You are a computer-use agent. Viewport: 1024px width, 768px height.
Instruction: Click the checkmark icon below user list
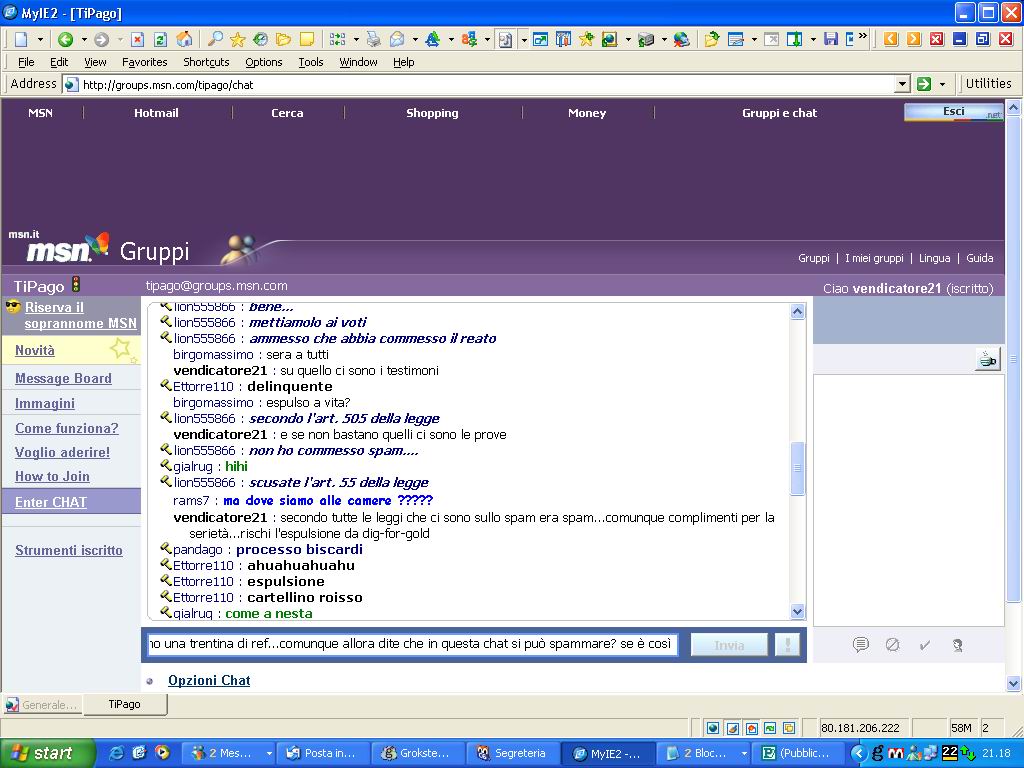924,645
